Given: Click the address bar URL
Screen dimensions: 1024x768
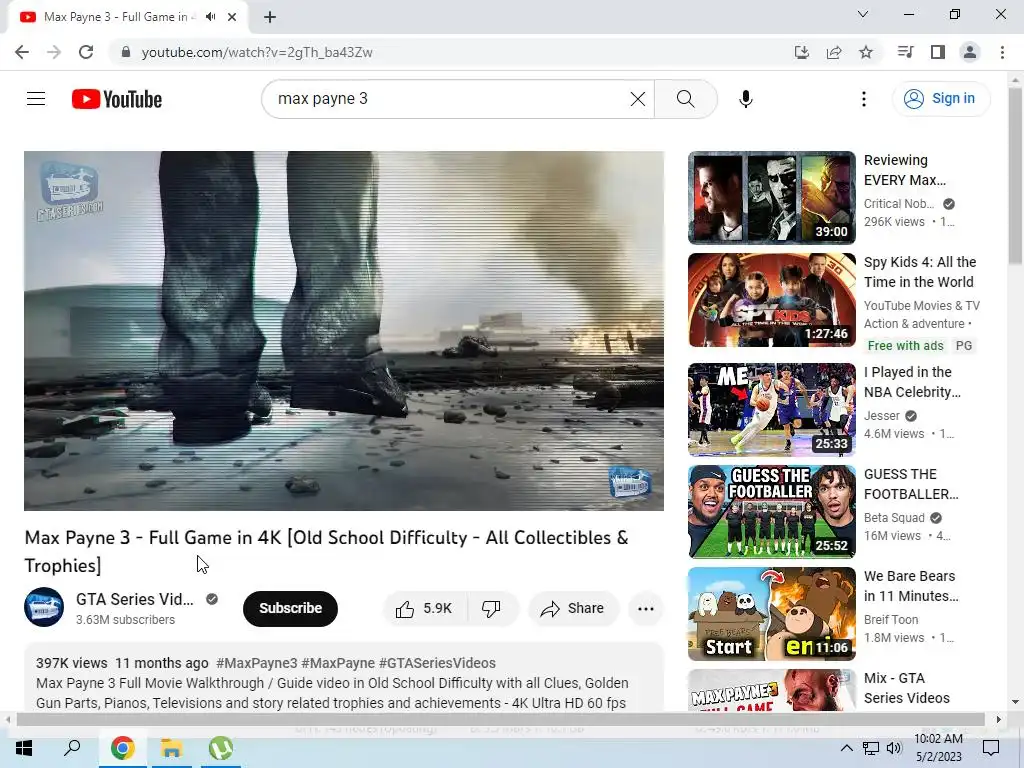Looking at the screenshot, I should pyautogui.click(x=257, y=52).
